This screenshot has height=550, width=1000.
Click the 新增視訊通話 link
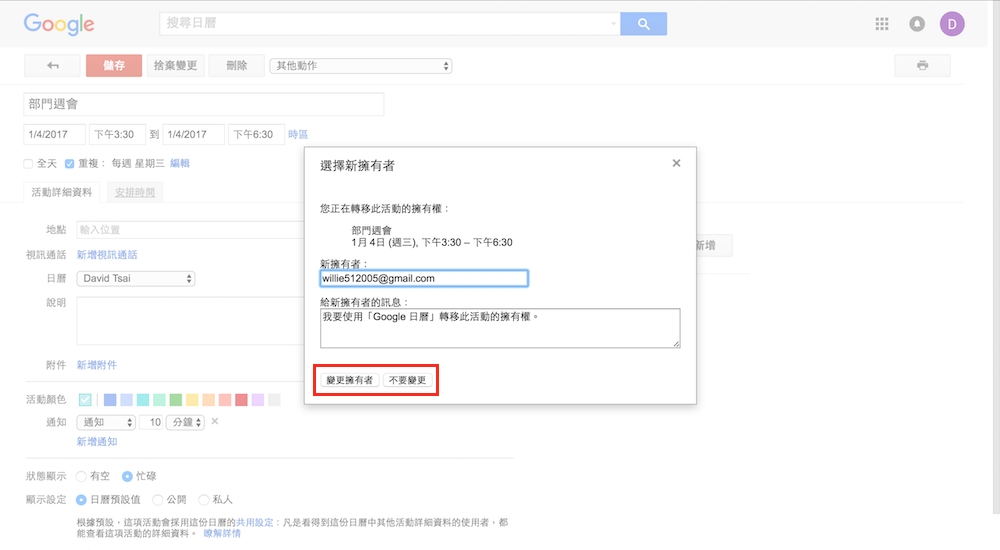coord(107,255)
